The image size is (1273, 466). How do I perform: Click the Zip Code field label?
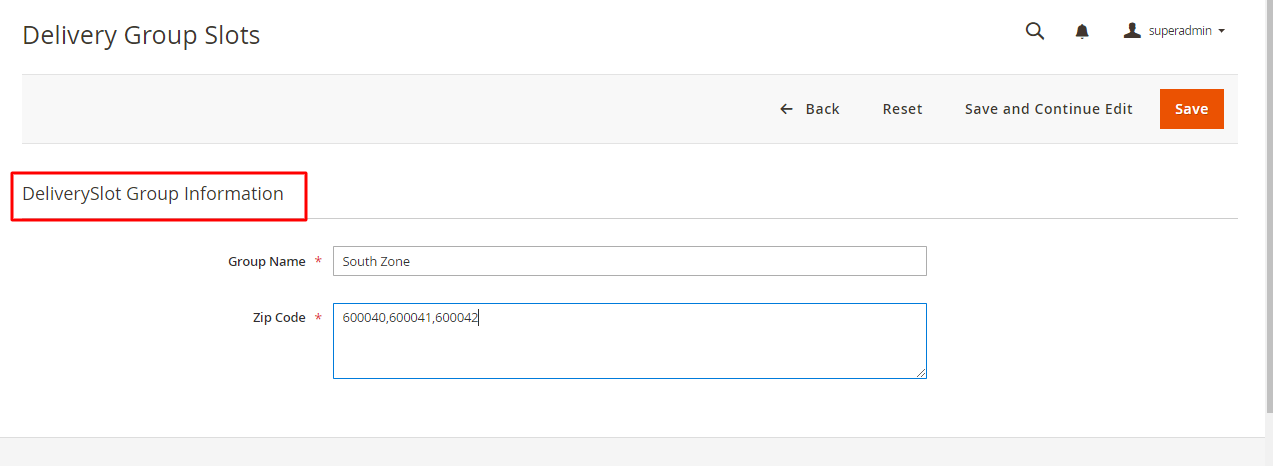point(279,318)
